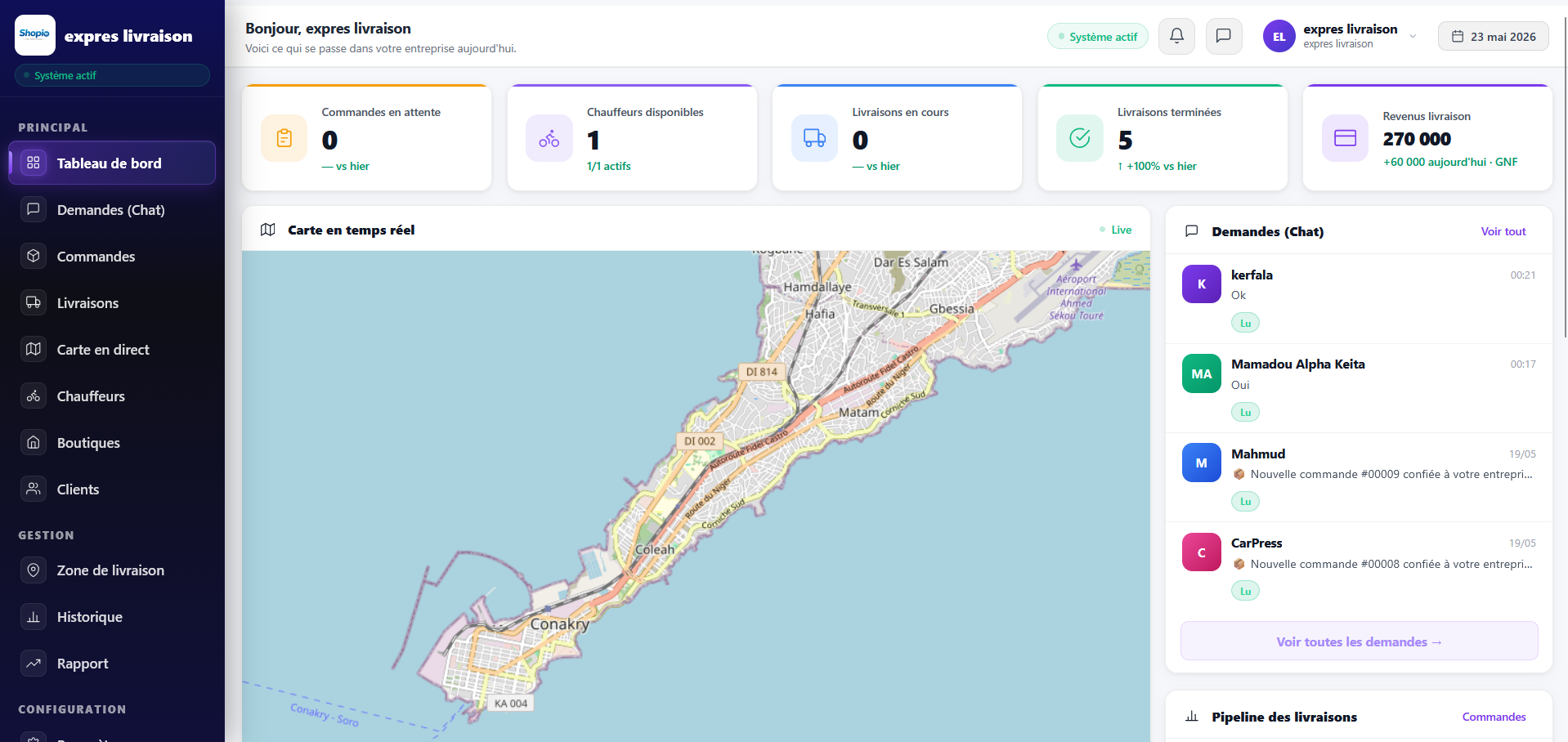Image resolution: width=1568 pixels, height=742 pixels.
Task: Click the Livraisons en cours truck icon
Action: tap(814, 138)
